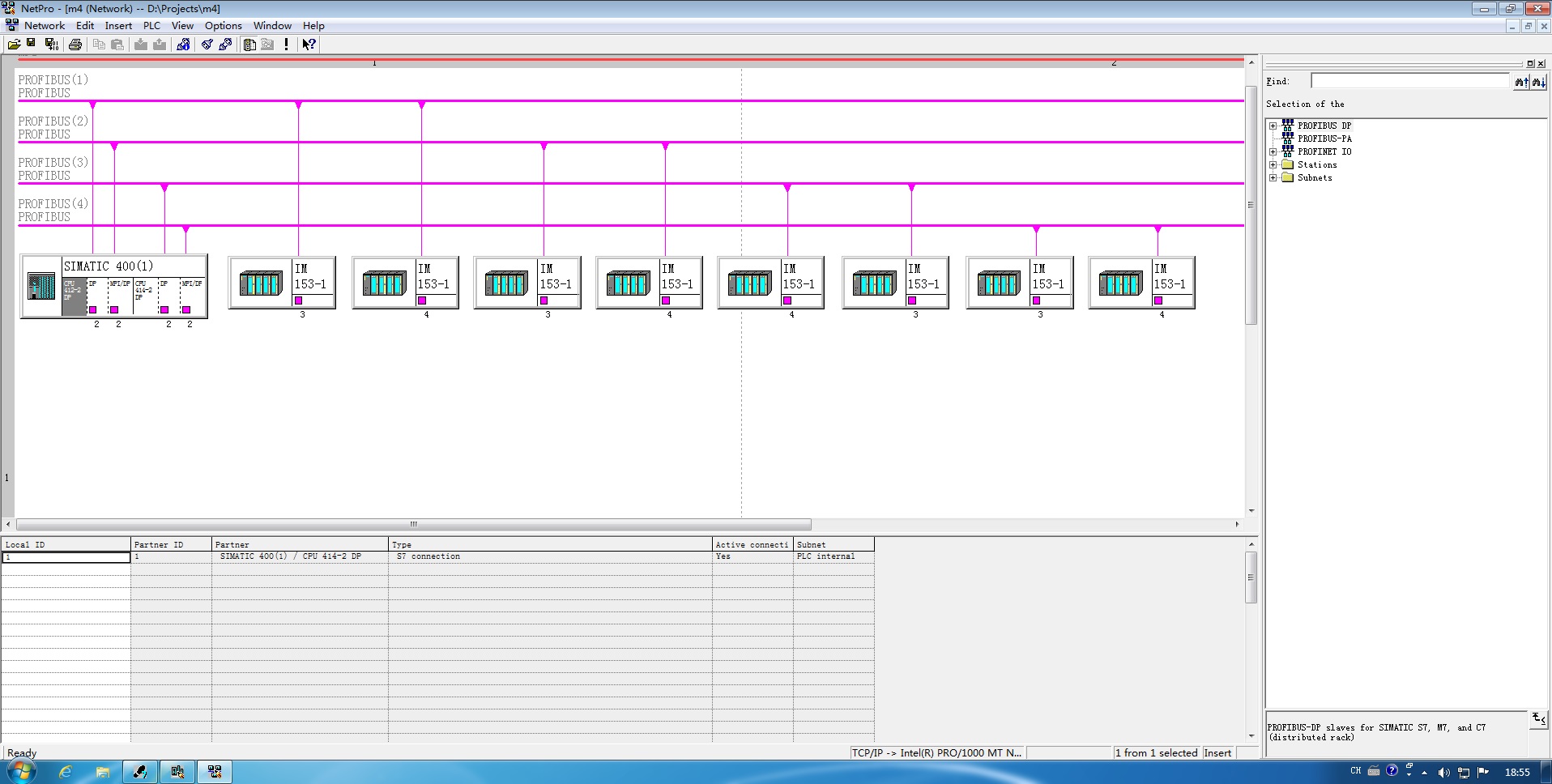Screen dimensions: 1552x784
Task: Click the Local ID column header
Action: tap(66, 544)
